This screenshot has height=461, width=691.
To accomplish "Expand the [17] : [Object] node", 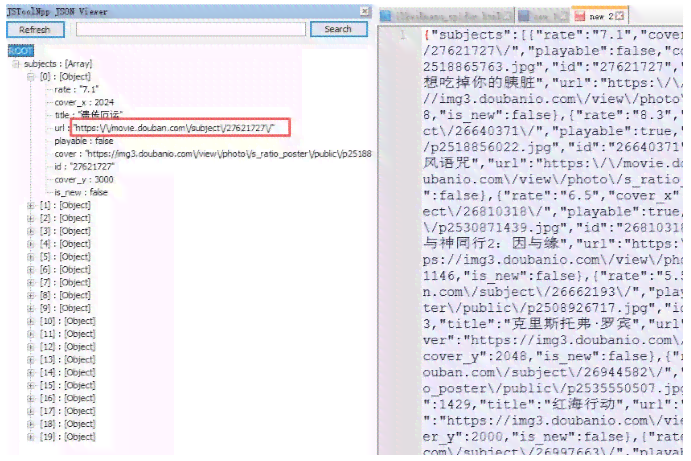I will pos(31,411).
